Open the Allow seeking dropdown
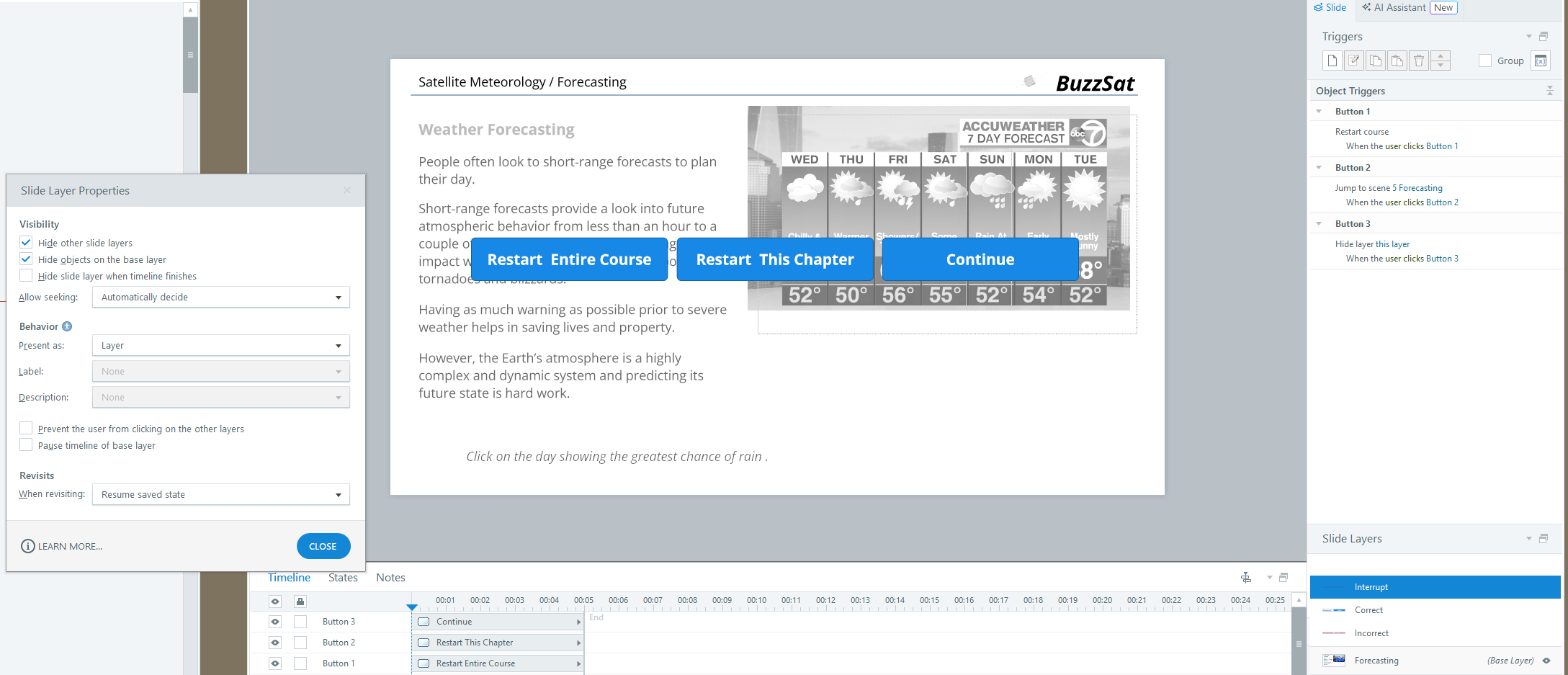 221,297
